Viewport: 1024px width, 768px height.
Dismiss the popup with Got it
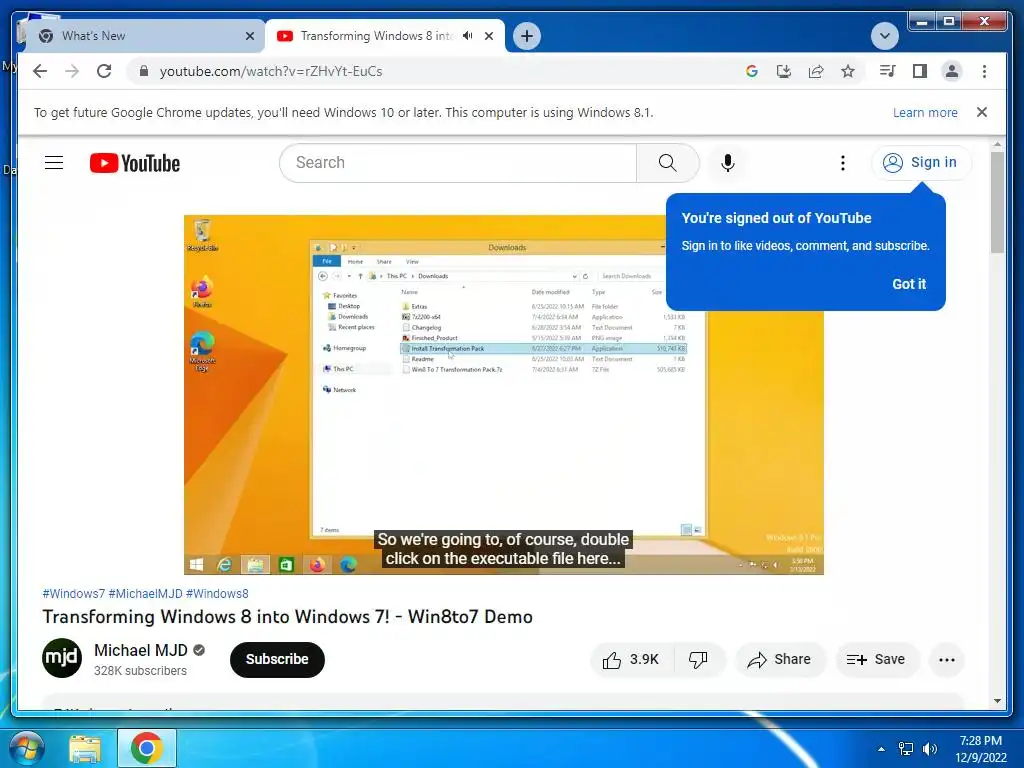(x=909, y=284)
